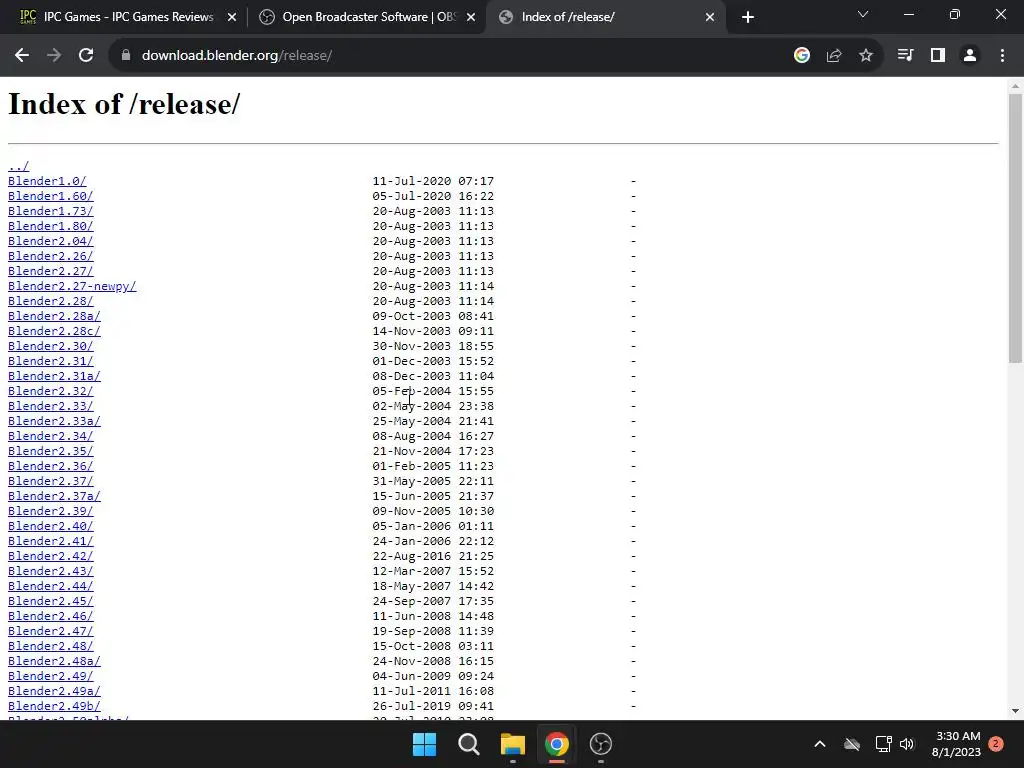The width and height of the screenshot is (1024, 768).
Task: Open the parent directory ../ link
Action: click(18, 166)
